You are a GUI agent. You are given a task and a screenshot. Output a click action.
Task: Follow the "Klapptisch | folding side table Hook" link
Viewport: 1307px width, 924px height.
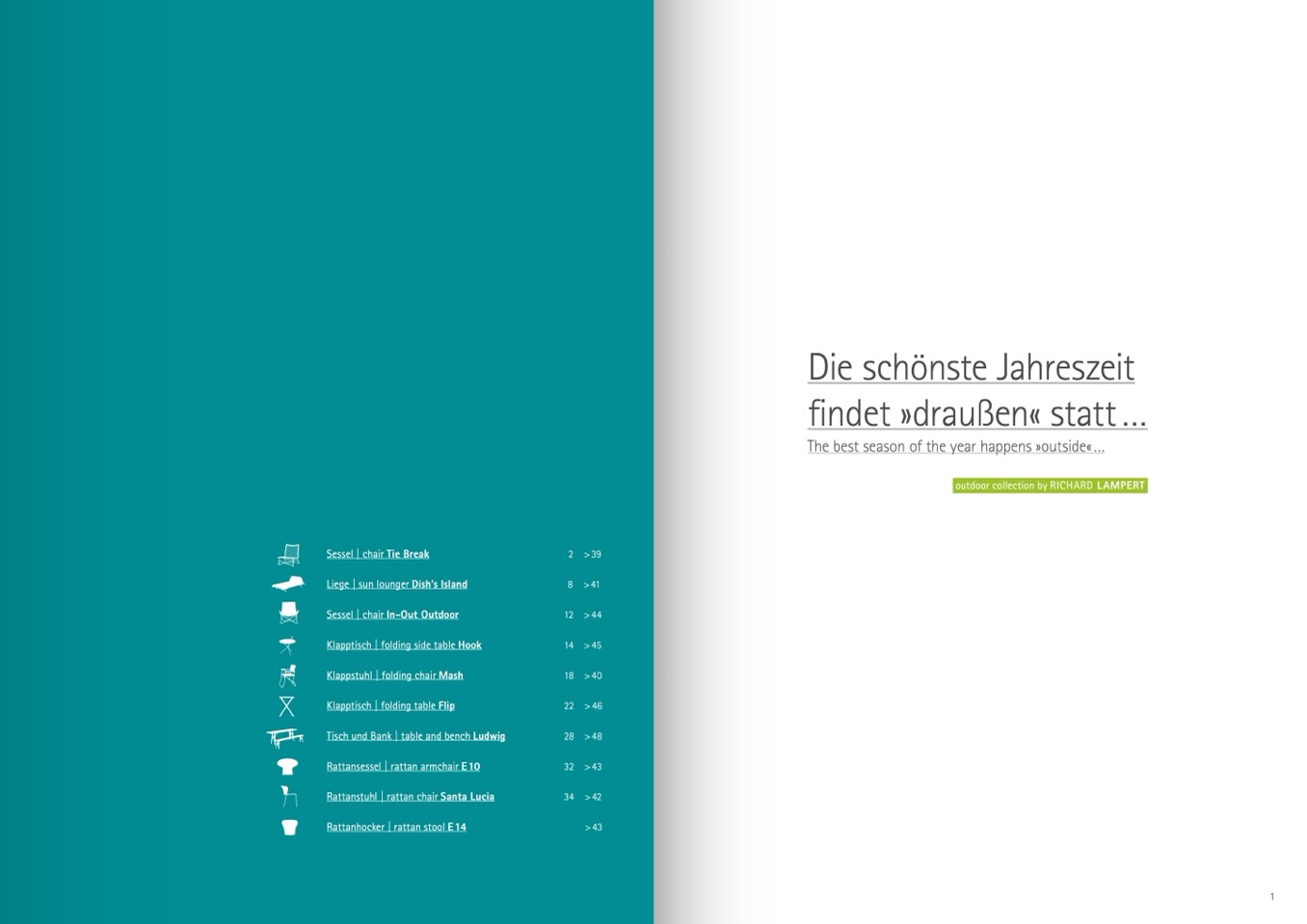403,646
